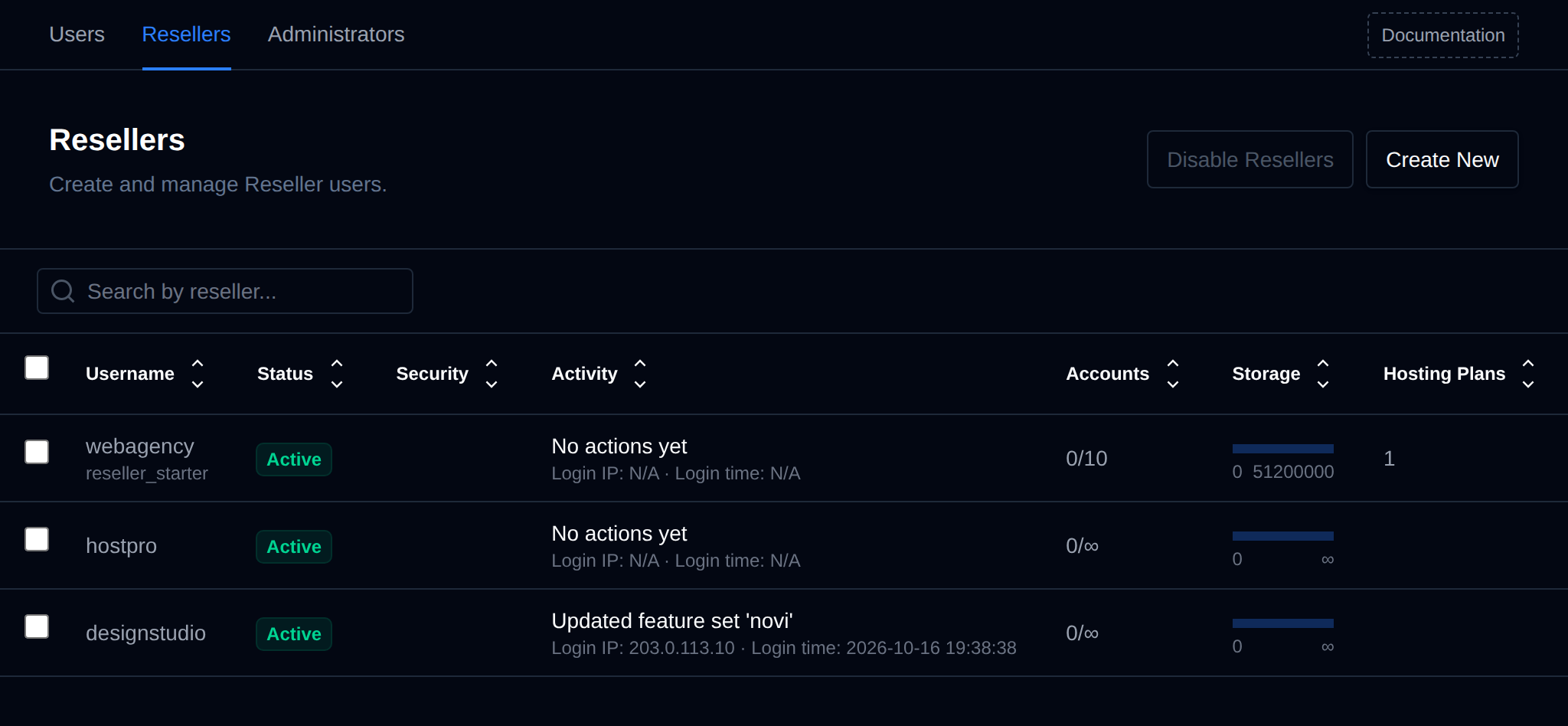Sort by Activity column arrows
The height and width of the screenshot is (726, 1568).
[640, 374]
